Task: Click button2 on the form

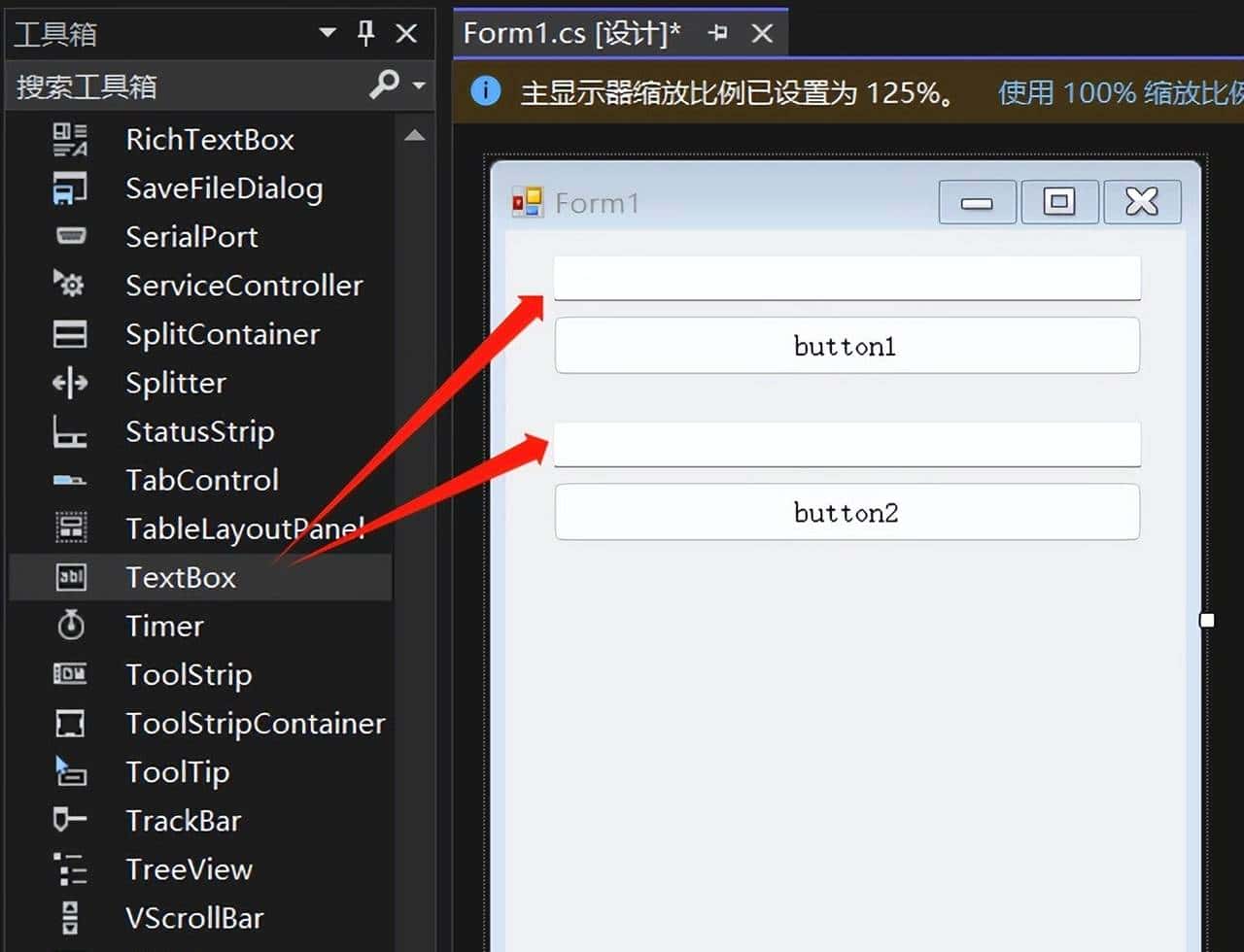Action: click(847, 512)
